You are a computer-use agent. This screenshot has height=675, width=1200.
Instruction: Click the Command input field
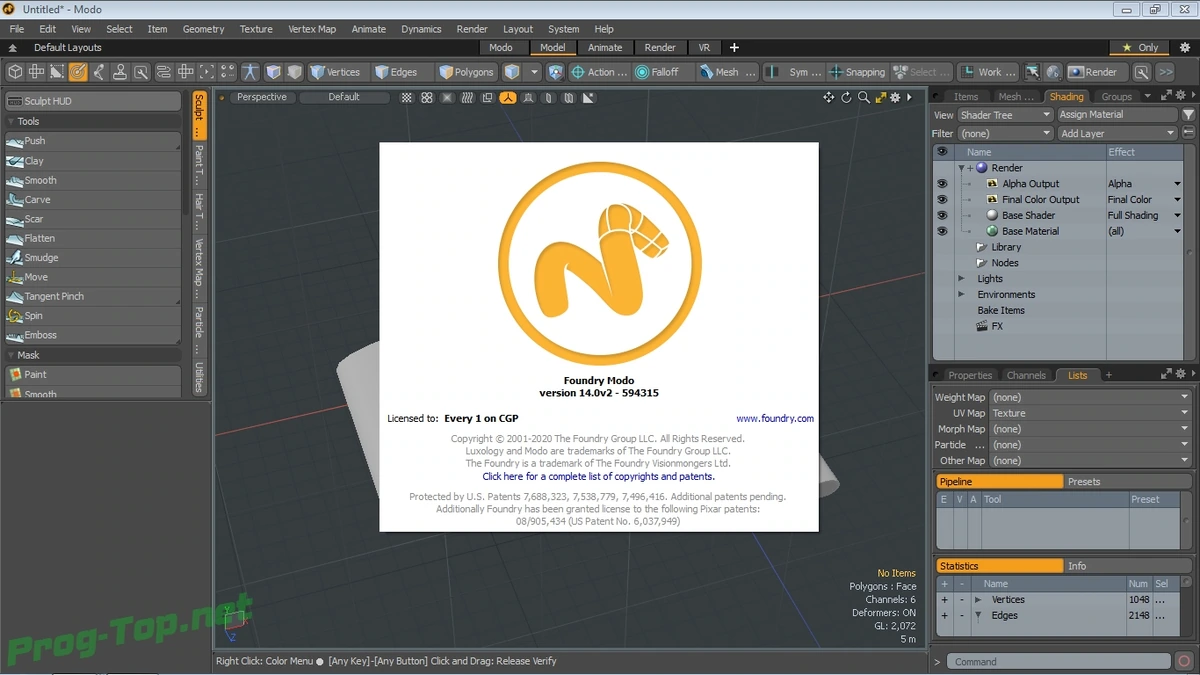(1059, 661)
